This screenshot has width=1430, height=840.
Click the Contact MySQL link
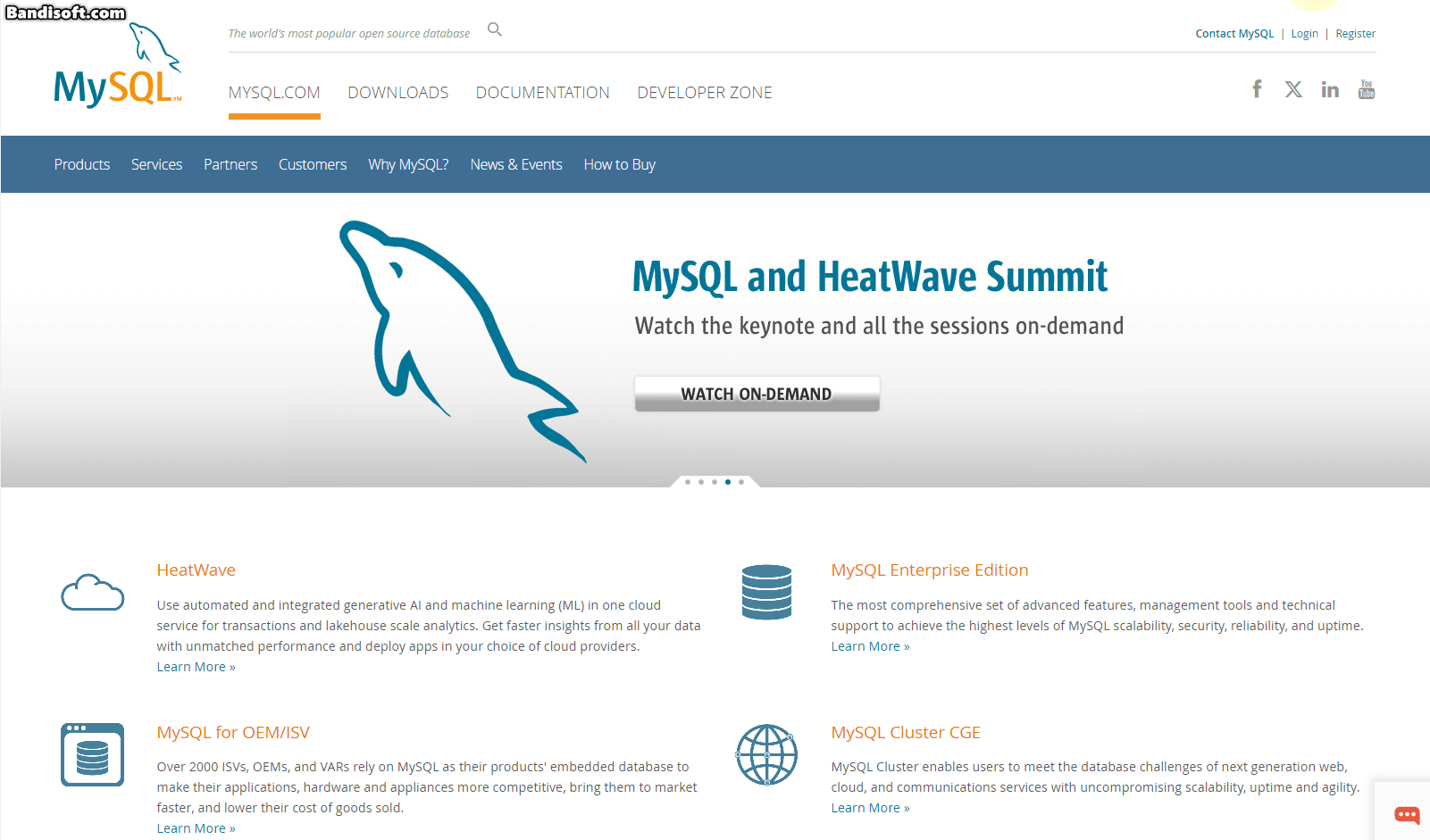(x=1234, y=34)
